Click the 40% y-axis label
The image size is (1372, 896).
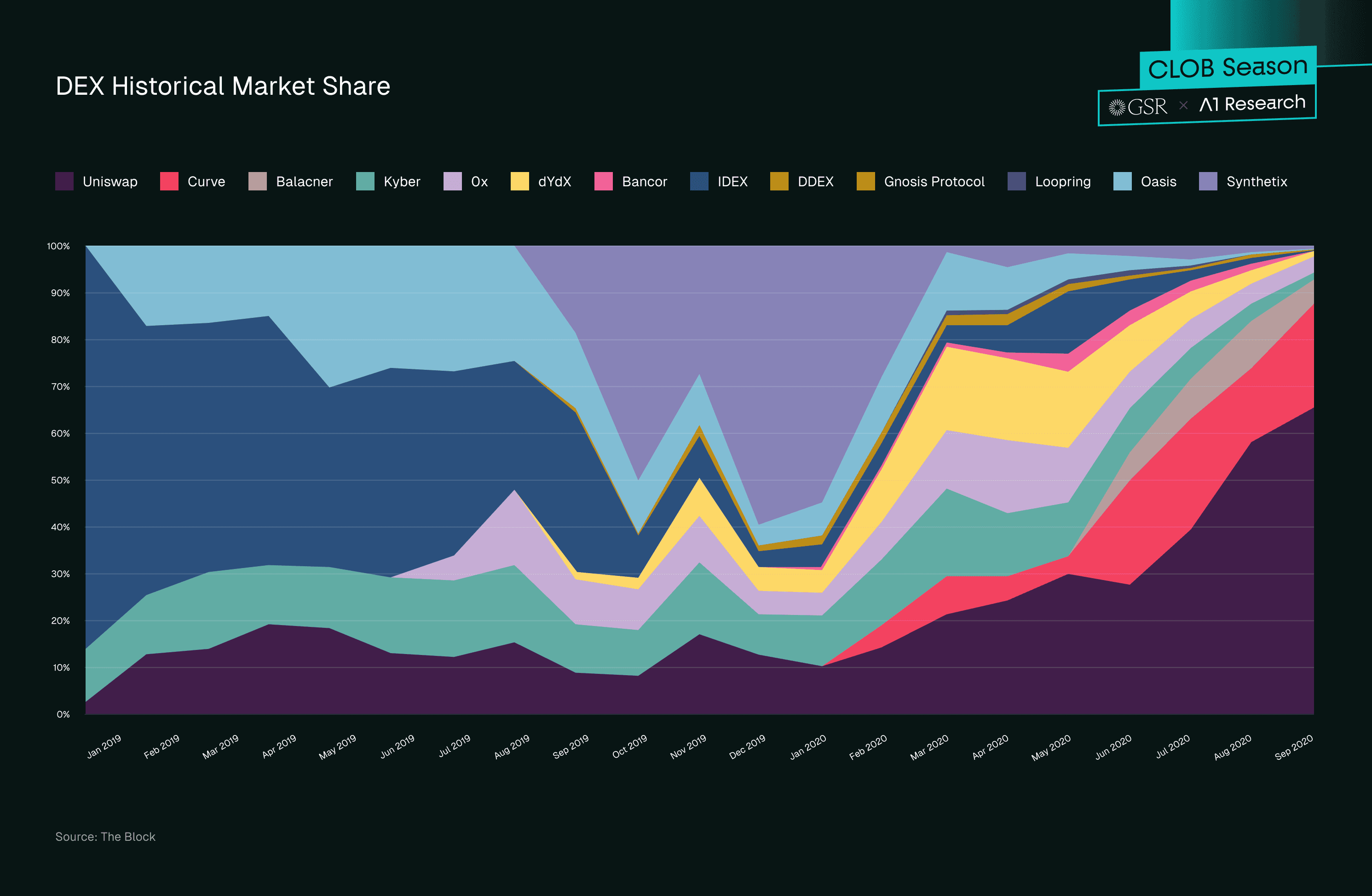click(x=60, y=527)
